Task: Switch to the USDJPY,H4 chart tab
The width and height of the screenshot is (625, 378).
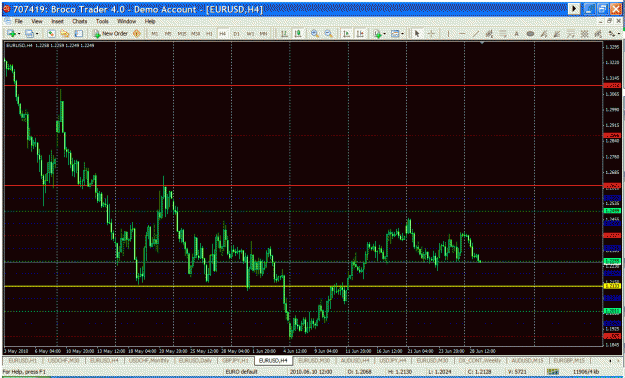Action: (393, 360)
